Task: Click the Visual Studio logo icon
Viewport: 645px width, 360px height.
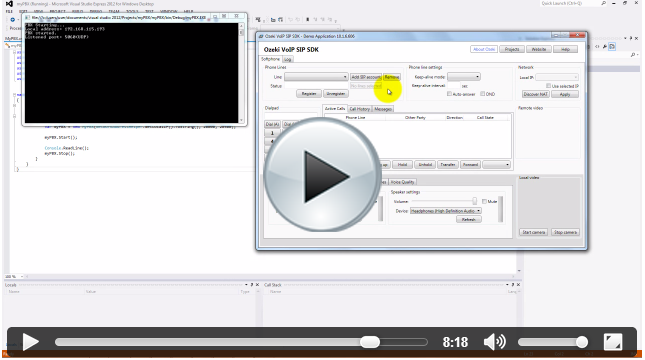Action: 9,4
